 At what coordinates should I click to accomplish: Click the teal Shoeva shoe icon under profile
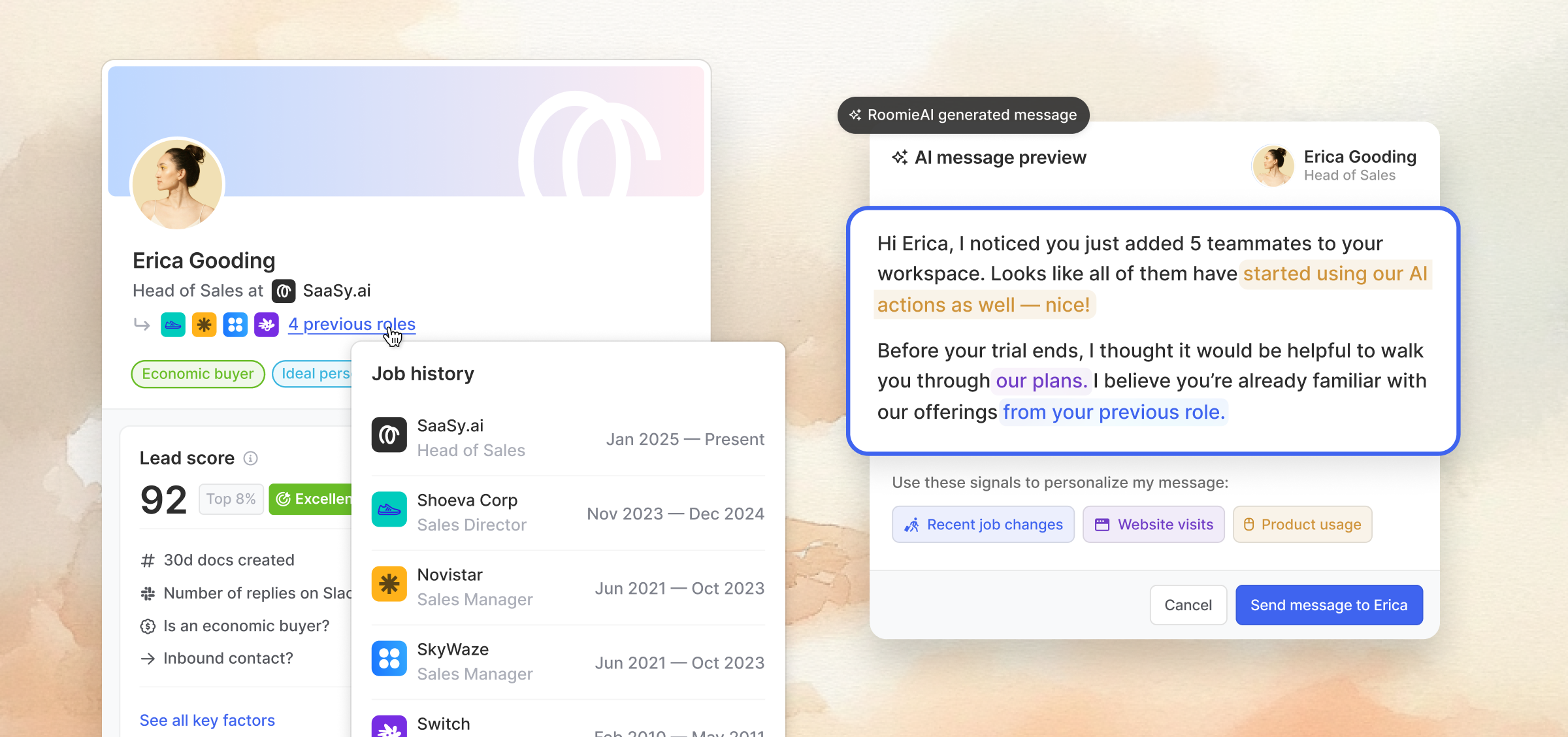[x=173, y=325]
